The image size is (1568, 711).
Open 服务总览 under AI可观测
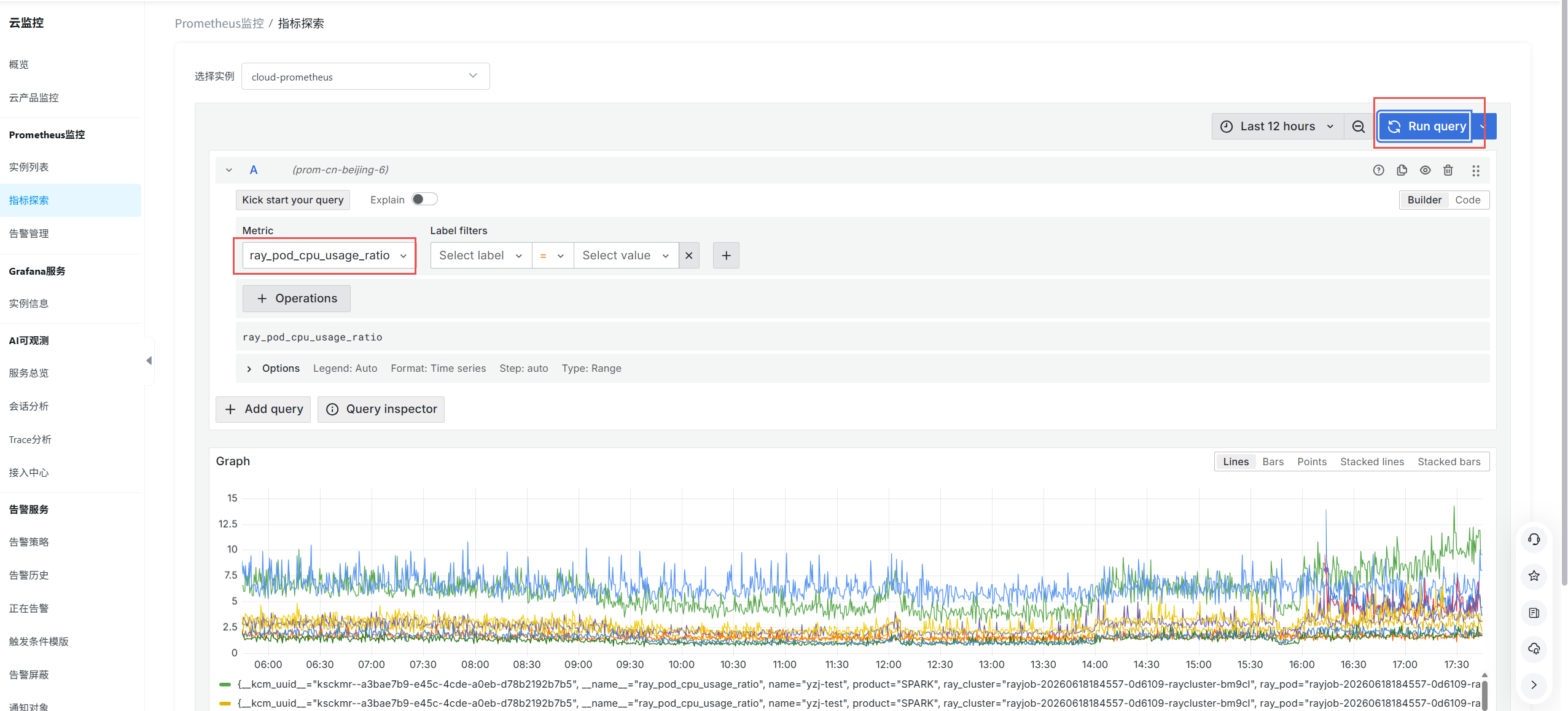(29, 373)
